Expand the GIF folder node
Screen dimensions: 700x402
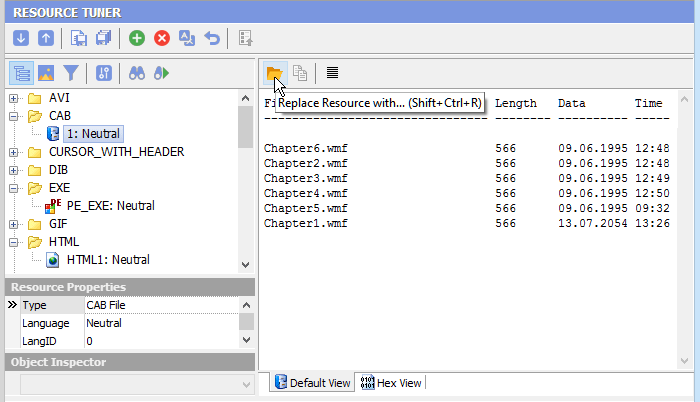tap(13, 224)
